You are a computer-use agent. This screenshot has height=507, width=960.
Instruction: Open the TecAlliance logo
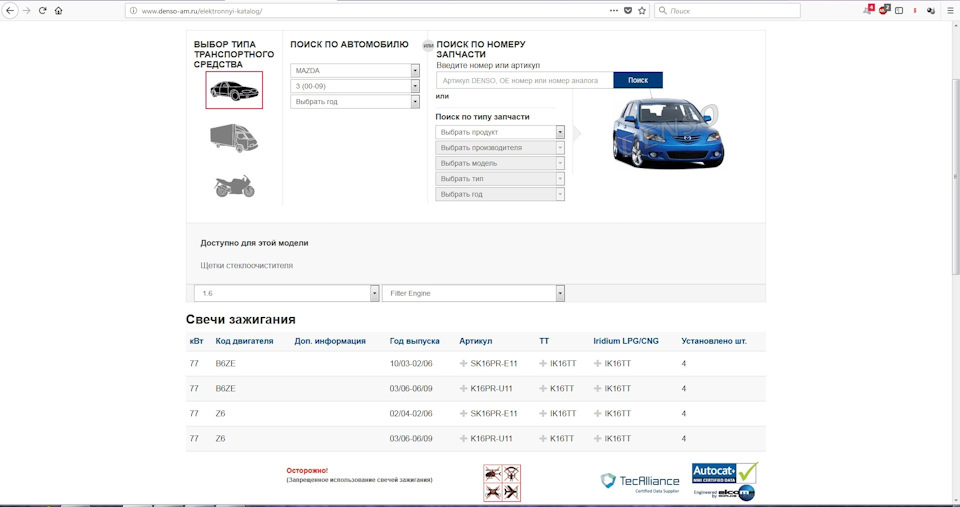coord(640,481)
